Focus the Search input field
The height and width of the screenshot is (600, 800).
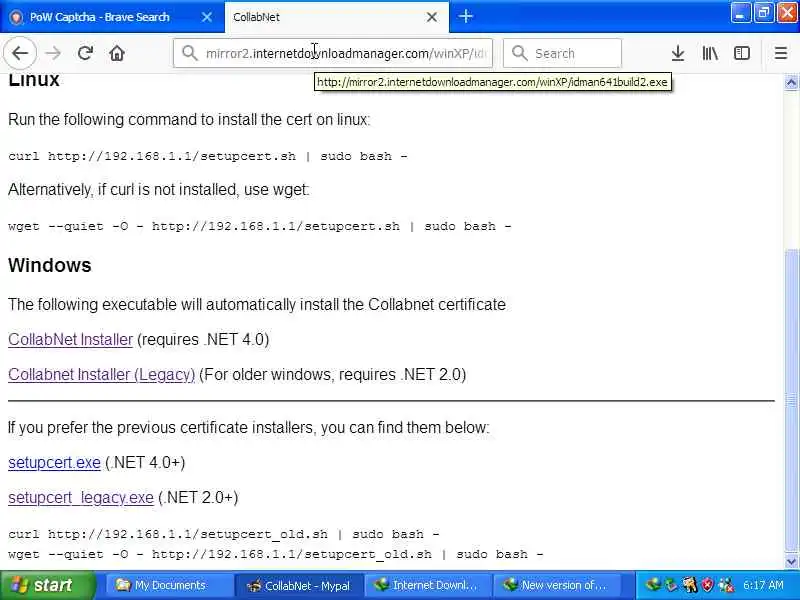click(x=562, y=53)
